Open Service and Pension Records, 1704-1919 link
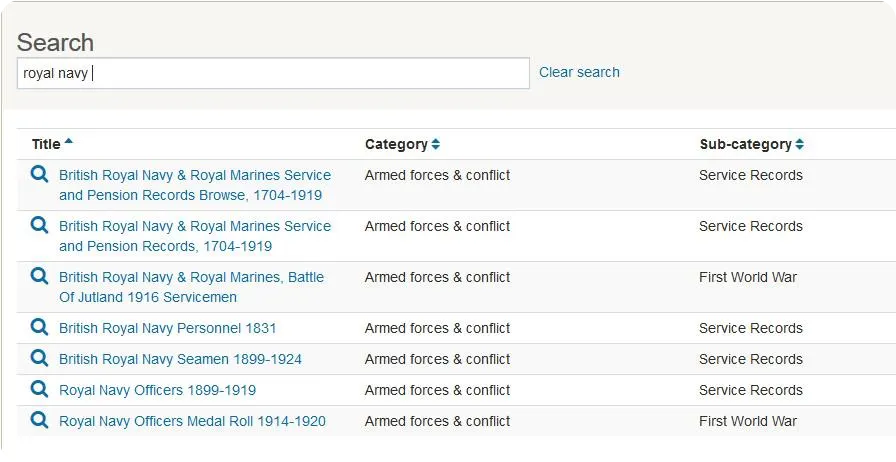The width and height of the screenshot is (896, 462). [x=195, y=236]
